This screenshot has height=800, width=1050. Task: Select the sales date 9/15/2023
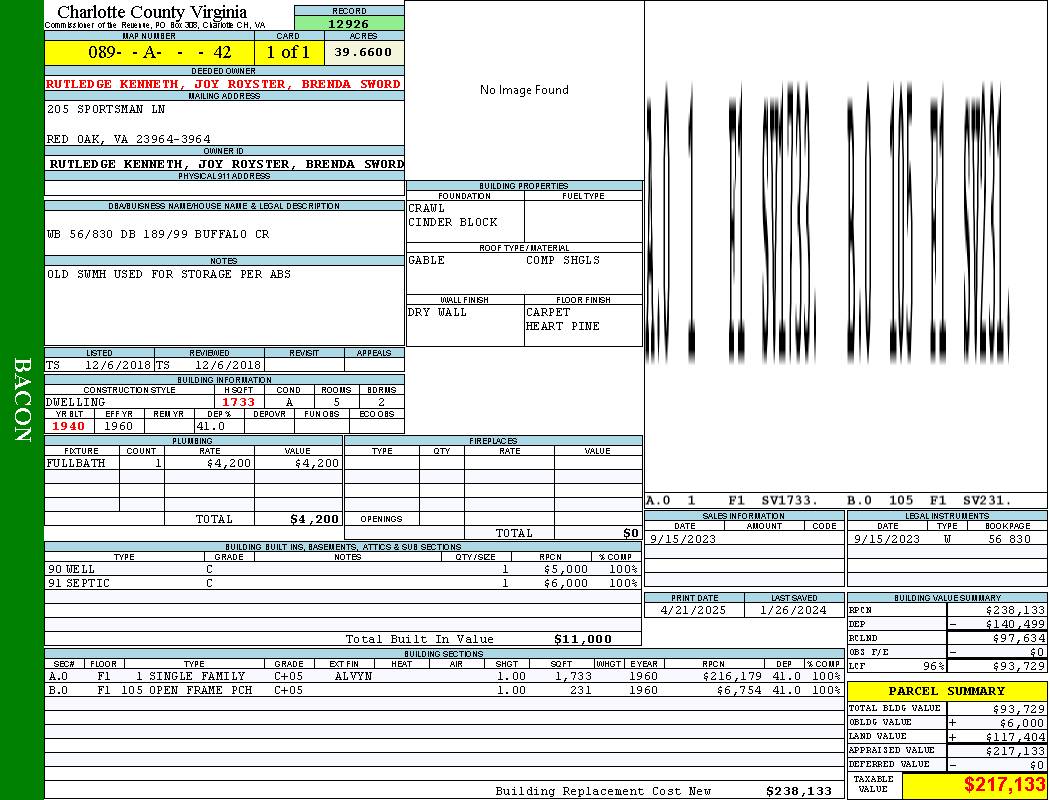pos(683,540)
